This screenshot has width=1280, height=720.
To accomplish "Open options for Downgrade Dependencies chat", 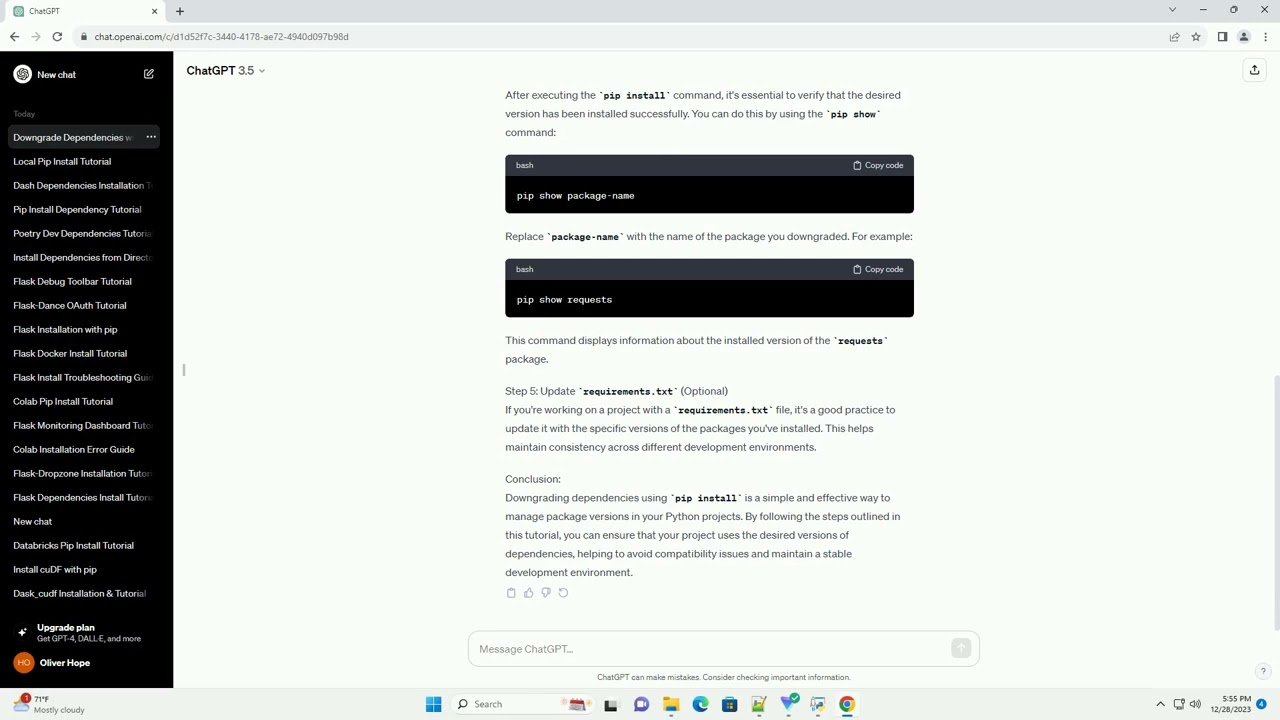I will [151, 137].
